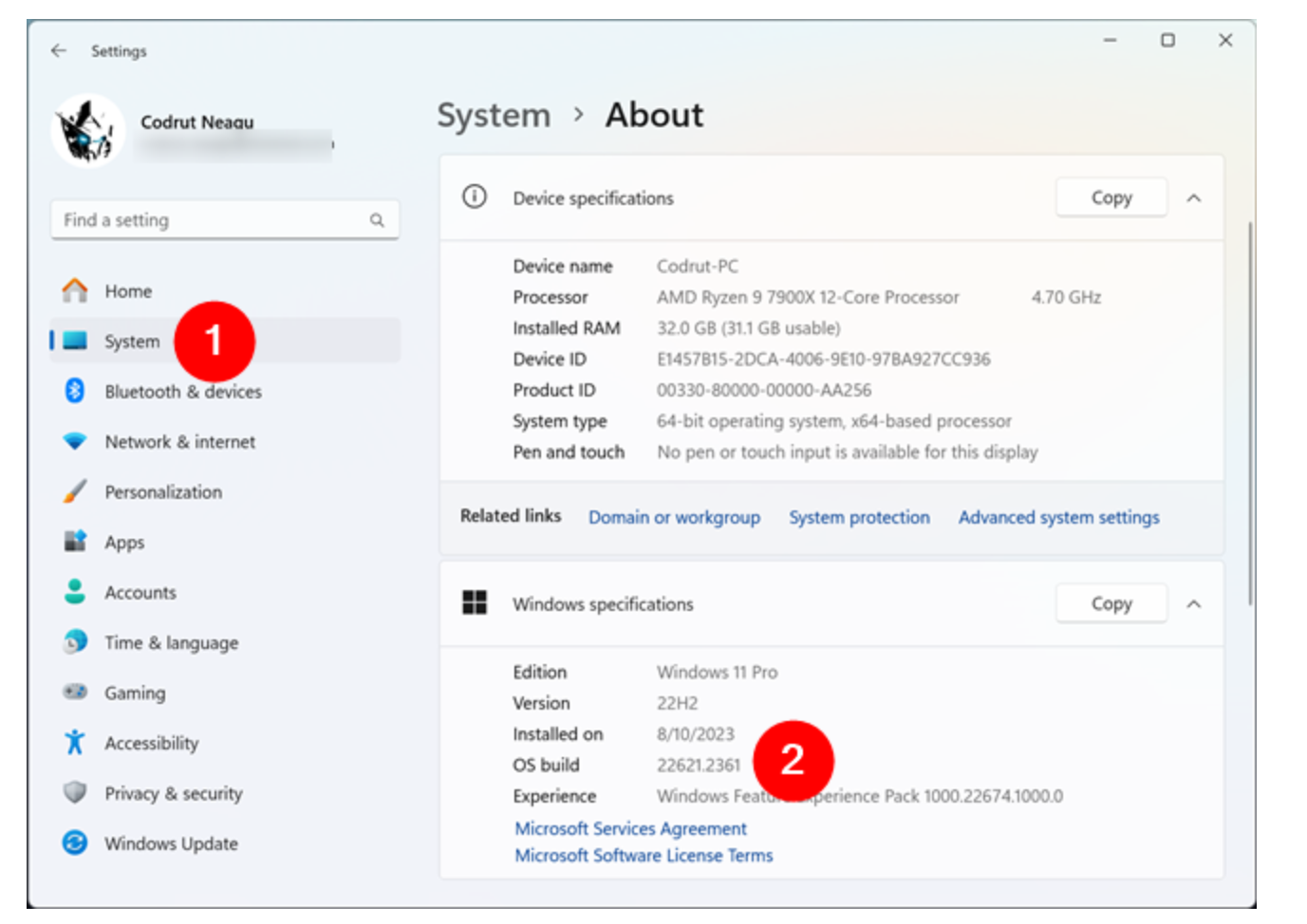
Task: Click the System monitor icon in sidebar
Action: [x=75, y=341]
